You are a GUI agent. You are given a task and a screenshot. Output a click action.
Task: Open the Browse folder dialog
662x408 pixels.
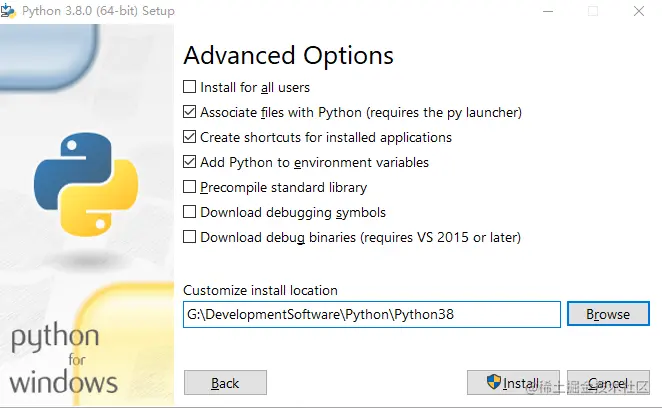click(x=608, y=314)
